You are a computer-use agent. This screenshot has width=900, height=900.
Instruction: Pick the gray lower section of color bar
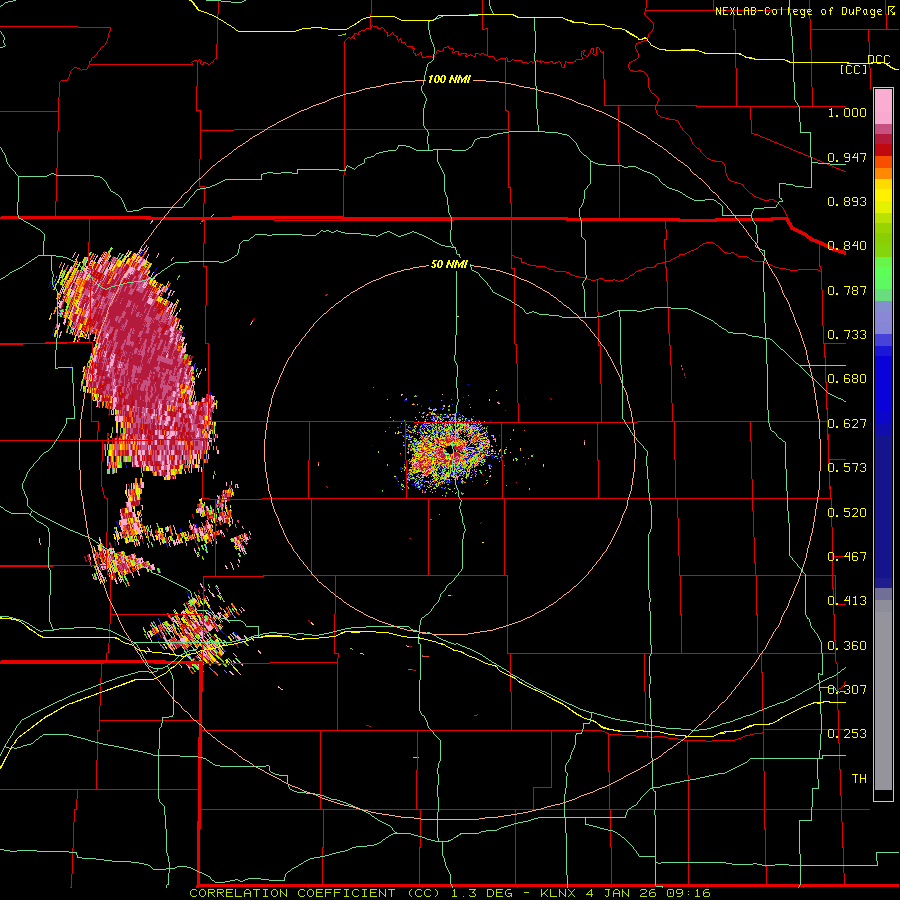[883, 695]
